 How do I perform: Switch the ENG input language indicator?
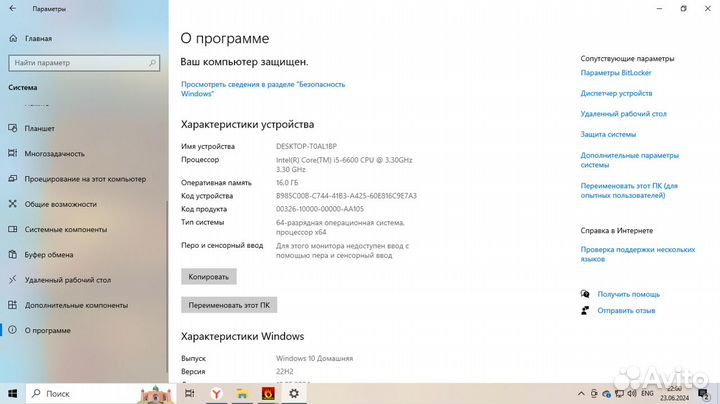647,393
